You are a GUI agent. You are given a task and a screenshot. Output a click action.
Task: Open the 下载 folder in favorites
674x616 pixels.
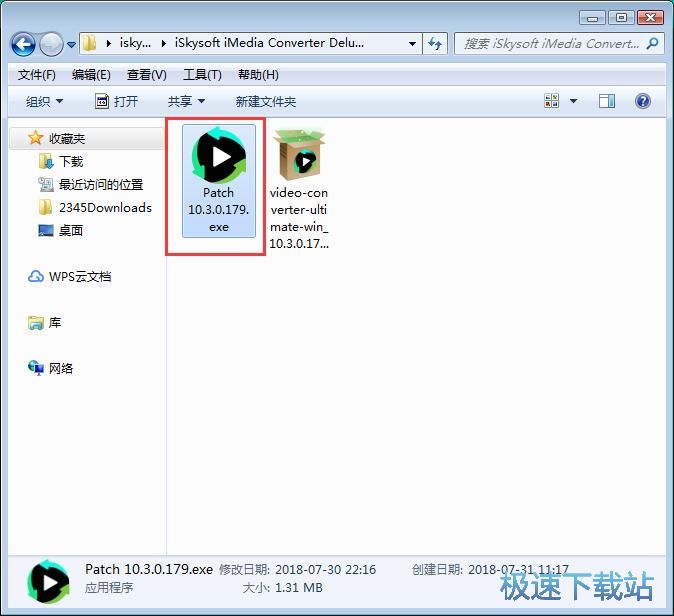(x=70, y=162)
